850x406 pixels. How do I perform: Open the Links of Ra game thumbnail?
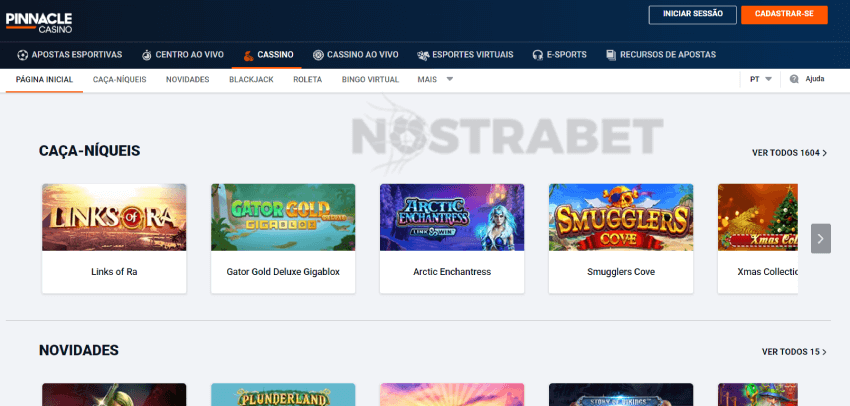coord(114,217)
